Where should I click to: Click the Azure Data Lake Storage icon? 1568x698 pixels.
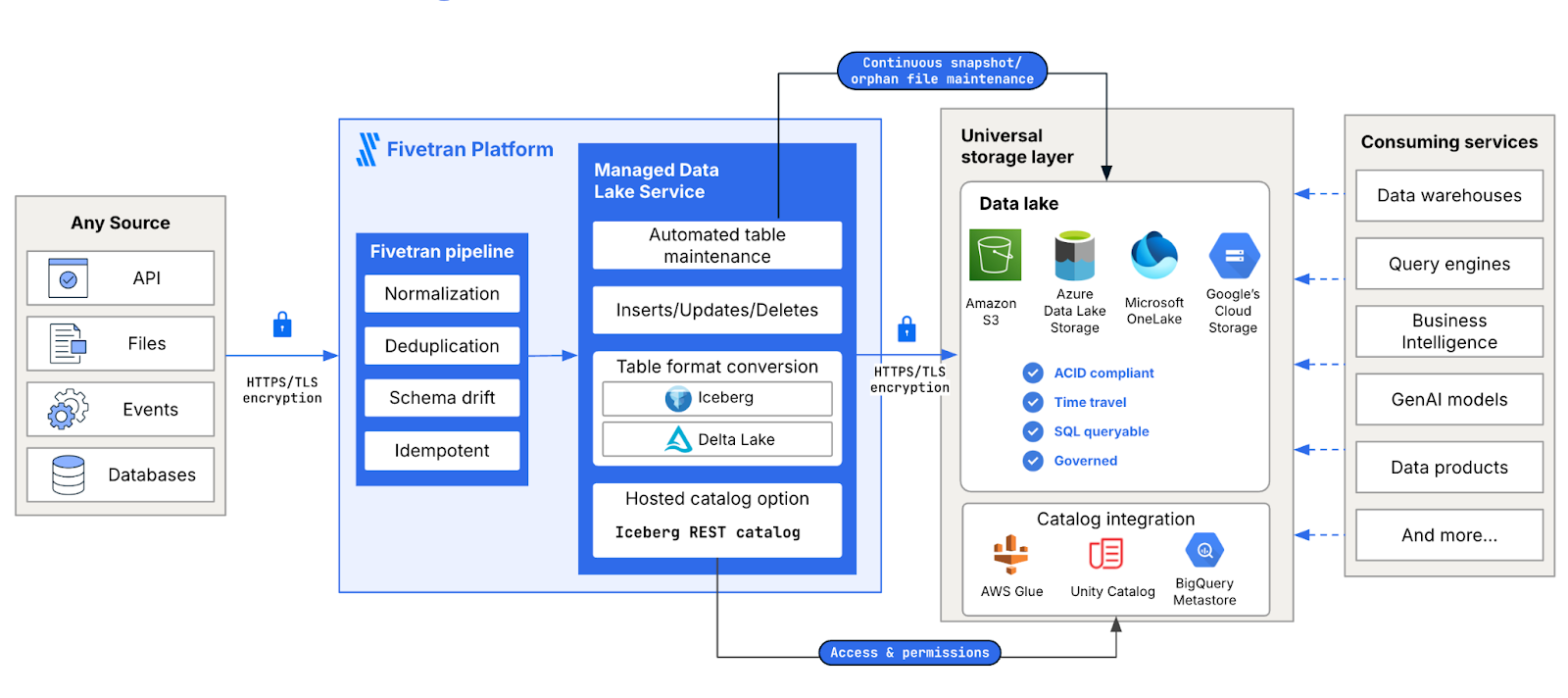point(1074,255)
